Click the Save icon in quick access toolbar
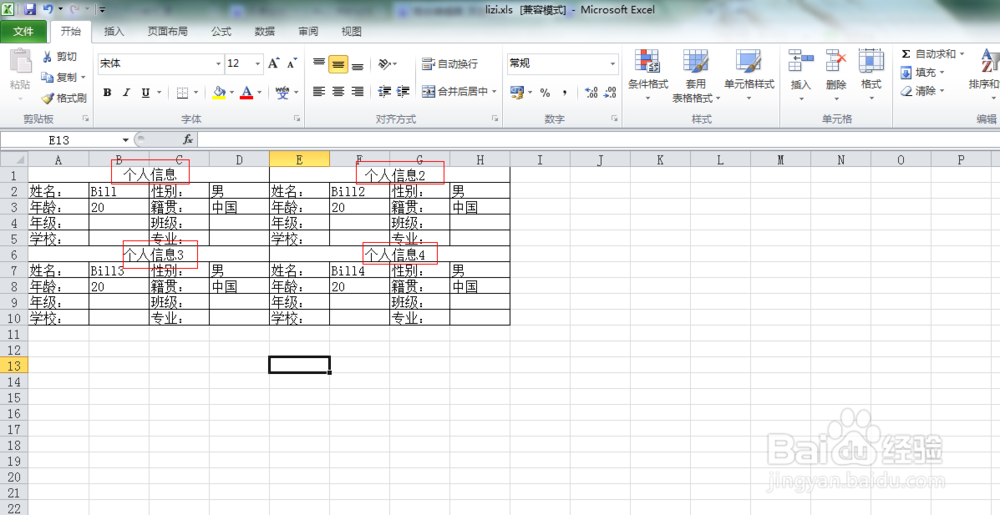The image size is (1000, 515). 29,10
